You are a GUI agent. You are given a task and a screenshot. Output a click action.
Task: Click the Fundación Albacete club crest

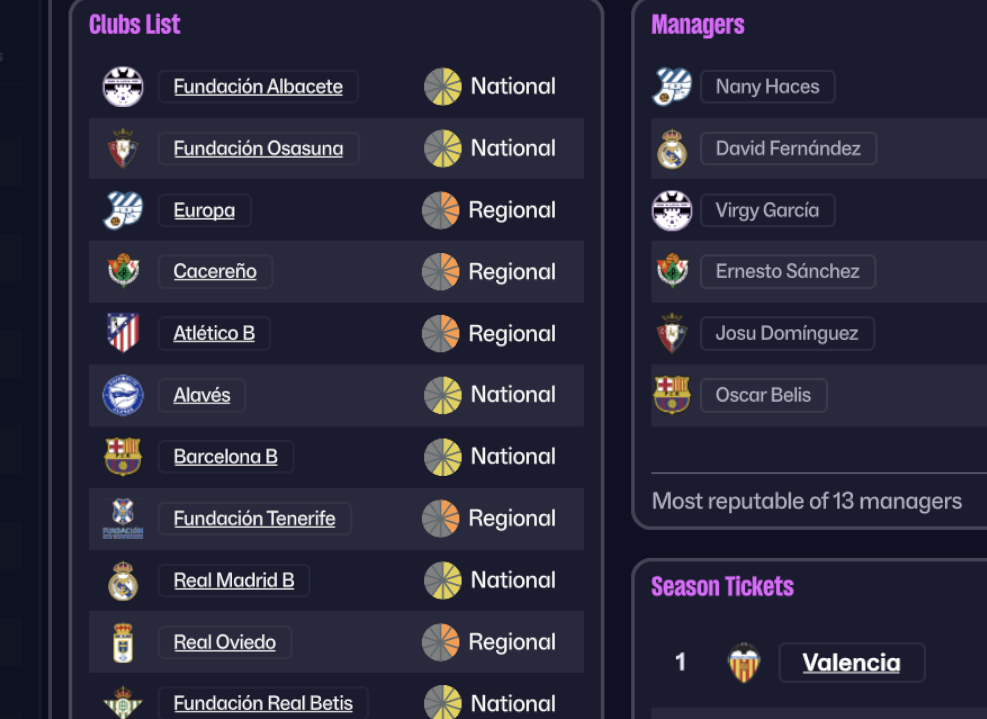point(123,87)
